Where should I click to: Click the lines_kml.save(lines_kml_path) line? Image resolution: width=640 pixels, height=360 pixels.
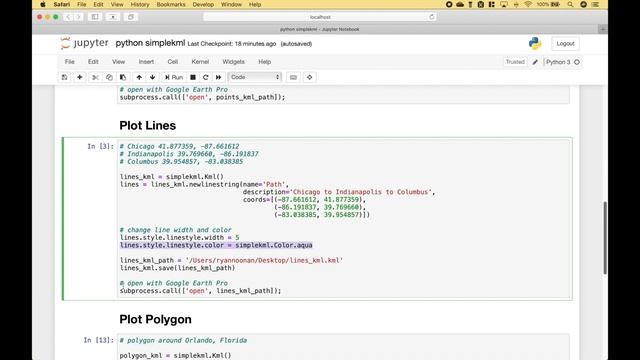177,268
